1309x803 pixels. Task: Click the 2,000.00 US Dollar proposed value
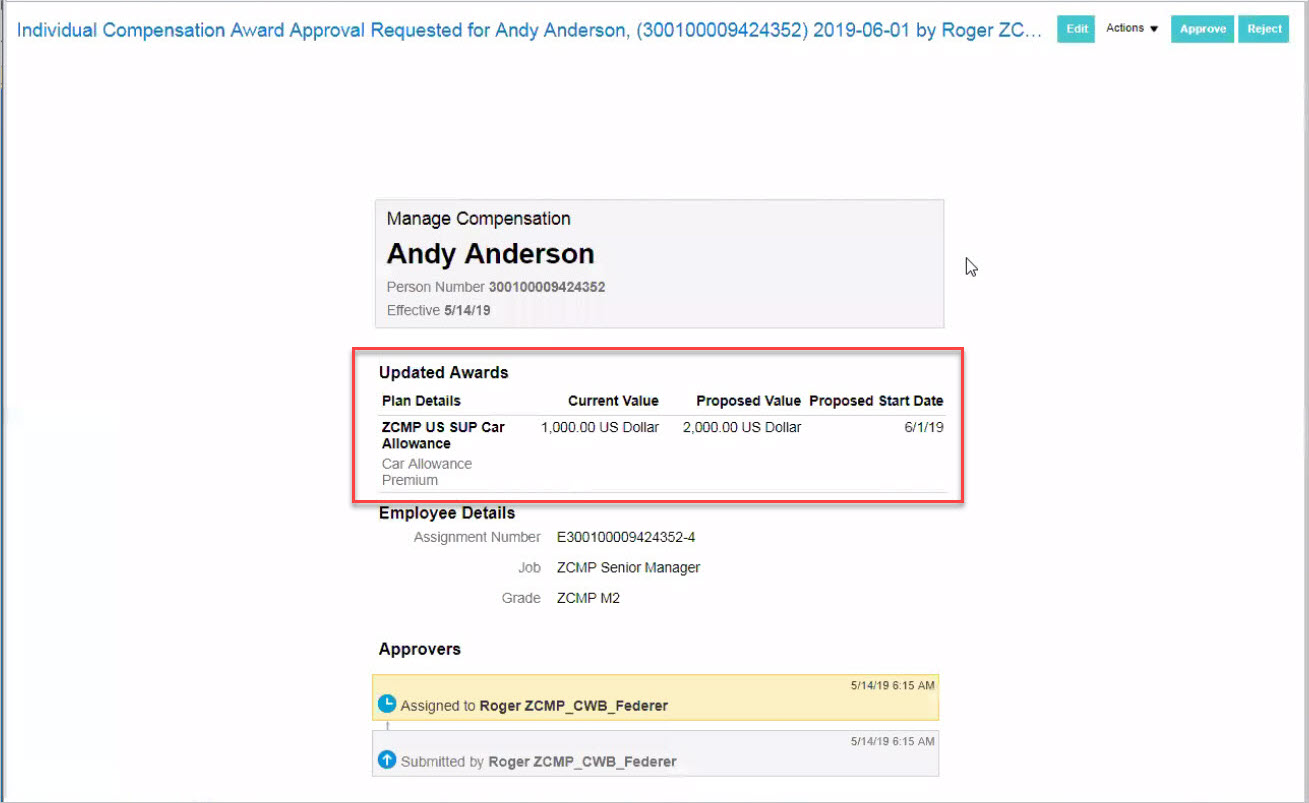coord(742,427)
